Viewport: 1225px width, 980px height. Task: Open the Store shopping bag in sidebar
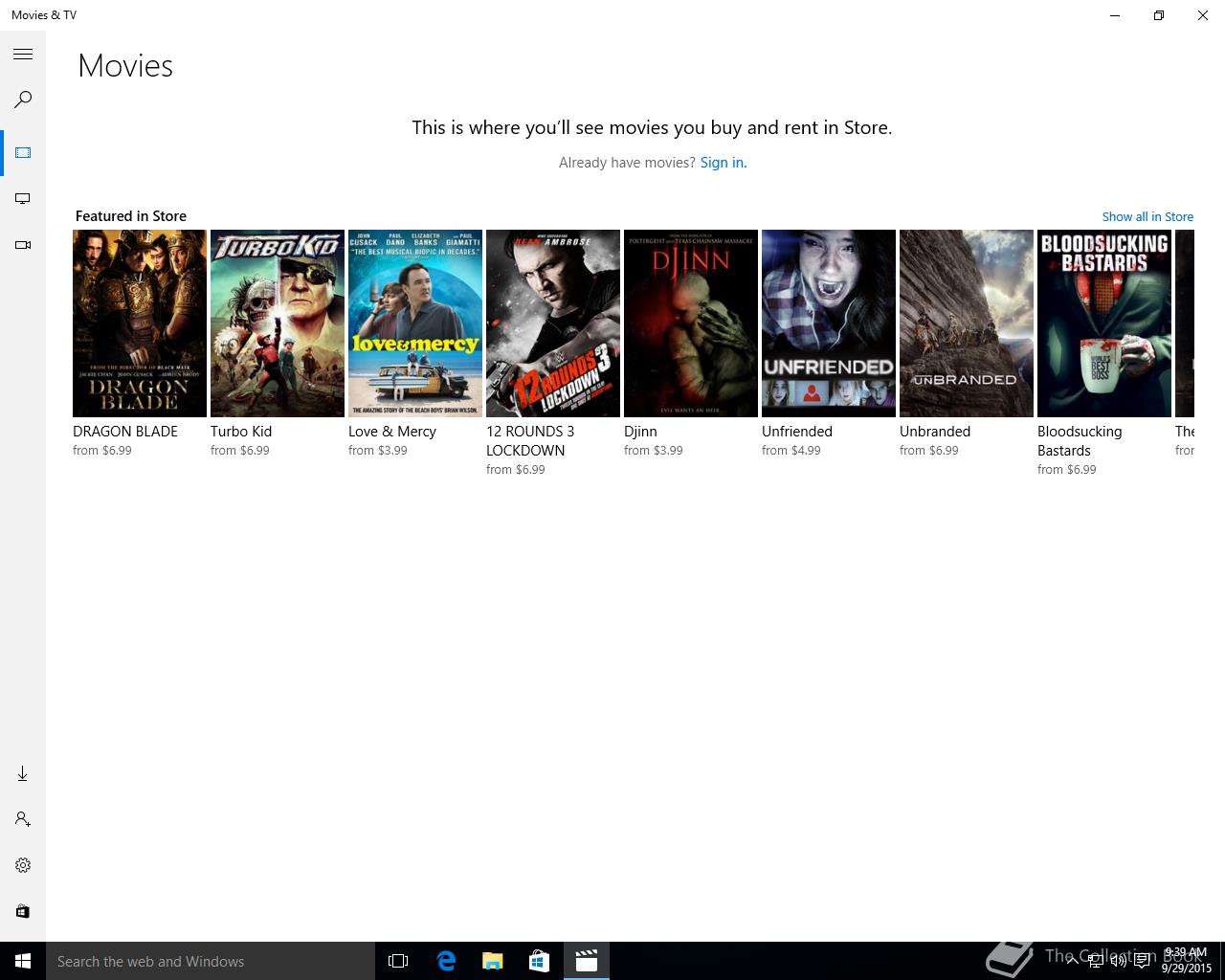[23, 911]
